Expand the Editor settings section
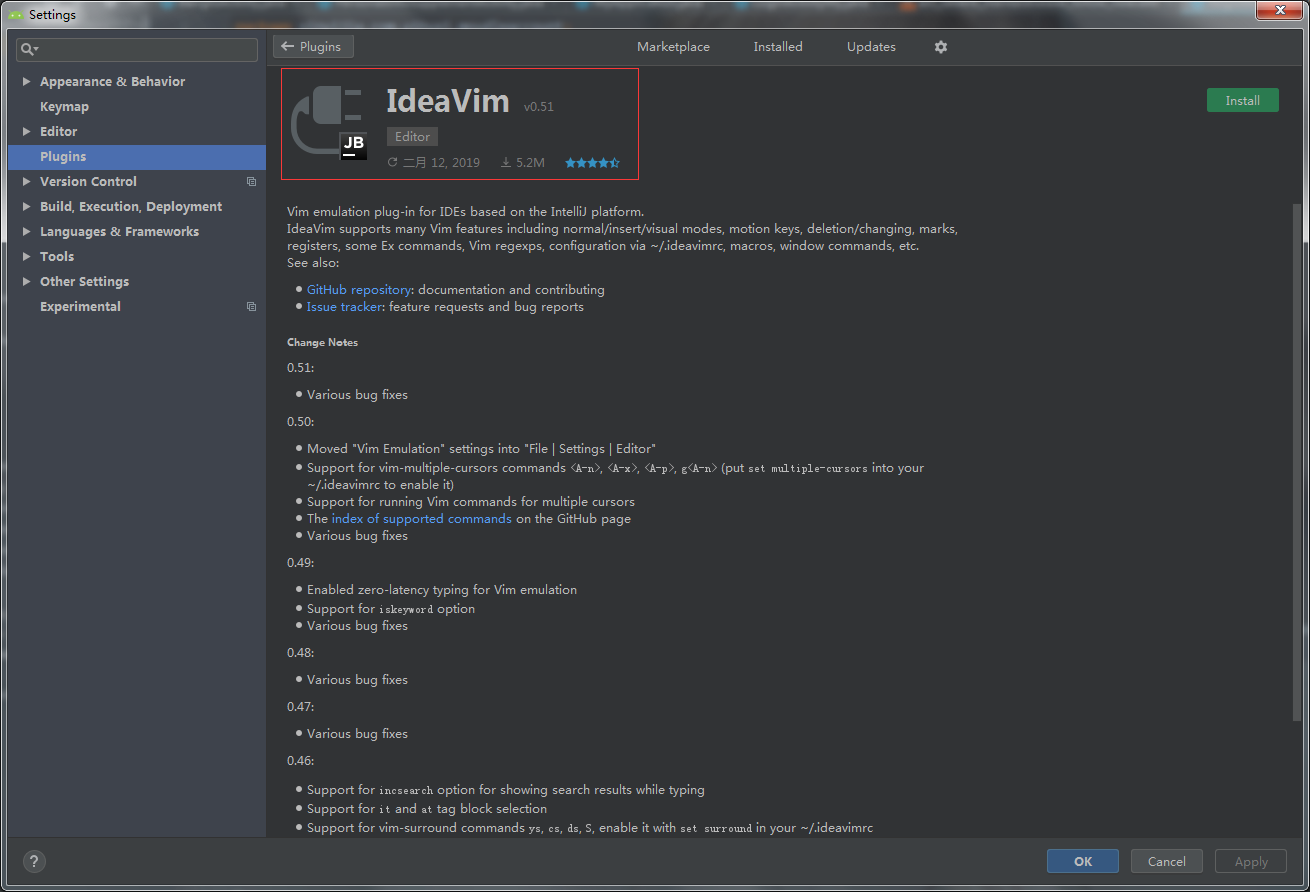 (24, 131)
